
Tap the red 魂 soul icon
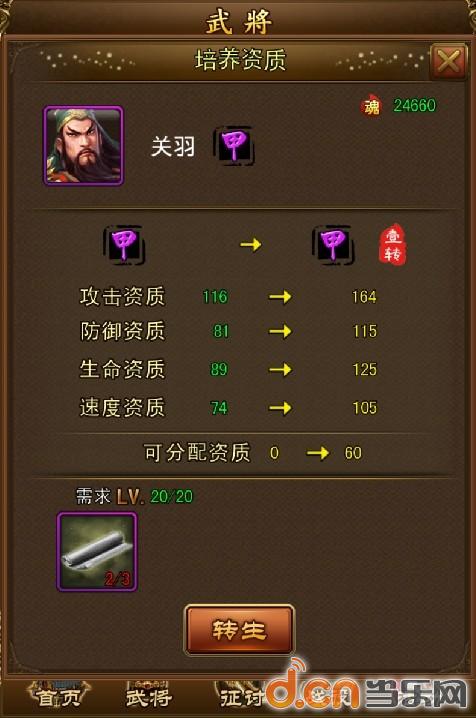(371, 106)
